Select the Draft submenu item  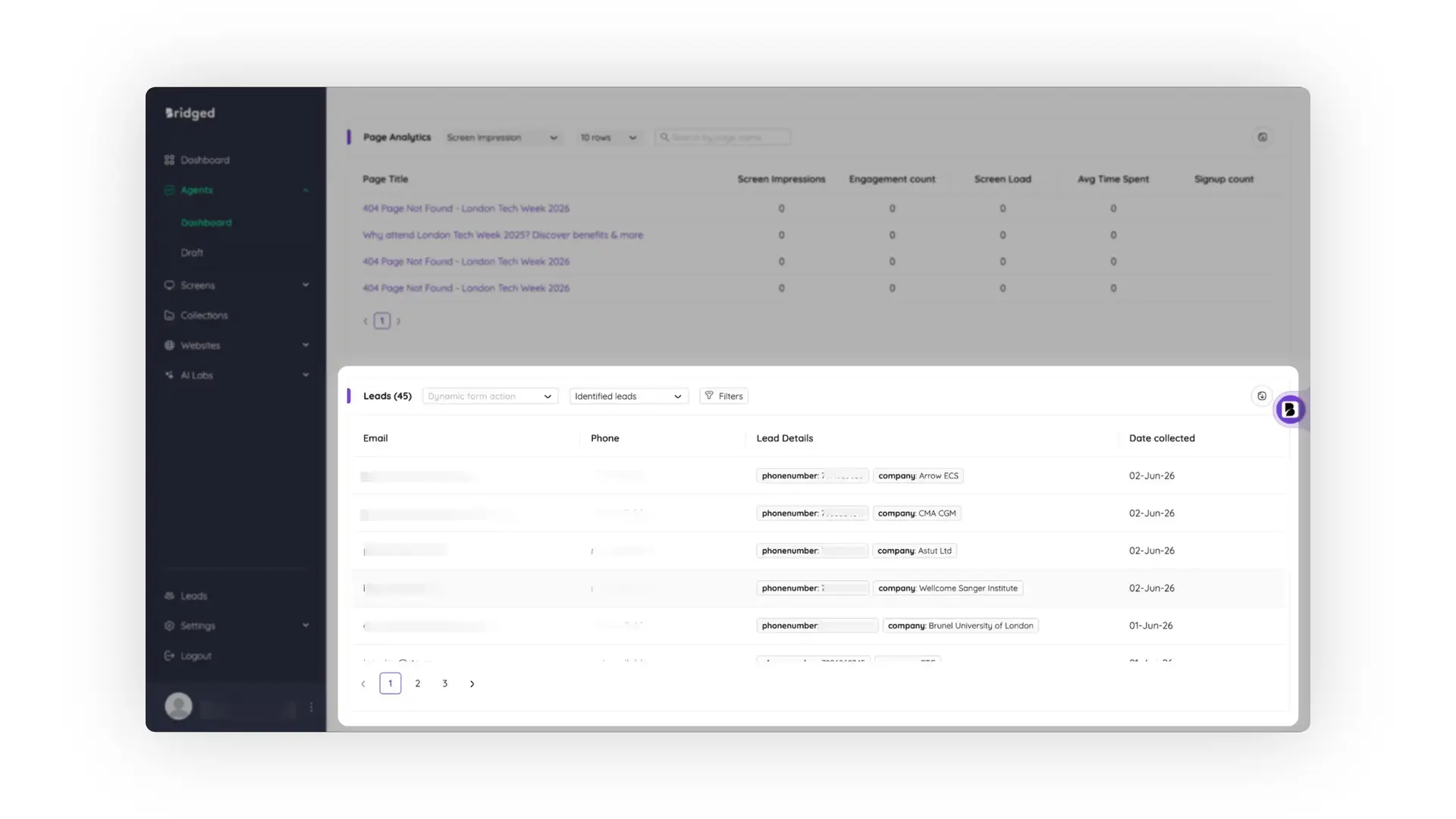pyautogui.click(x=192, y=253)
